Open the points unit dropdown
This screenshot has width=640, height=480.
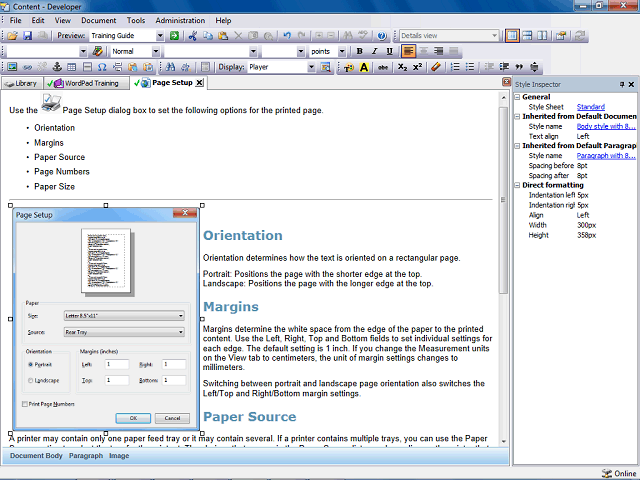[342, 51]
